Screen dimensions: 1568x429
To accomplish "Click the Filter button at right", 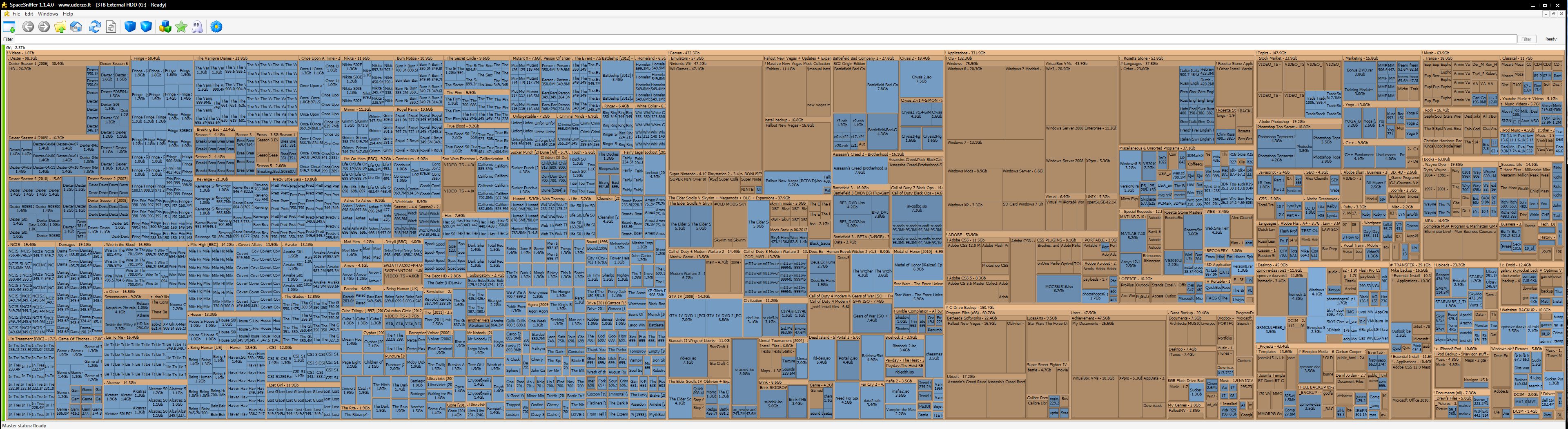I will [x=1526, y=39].
